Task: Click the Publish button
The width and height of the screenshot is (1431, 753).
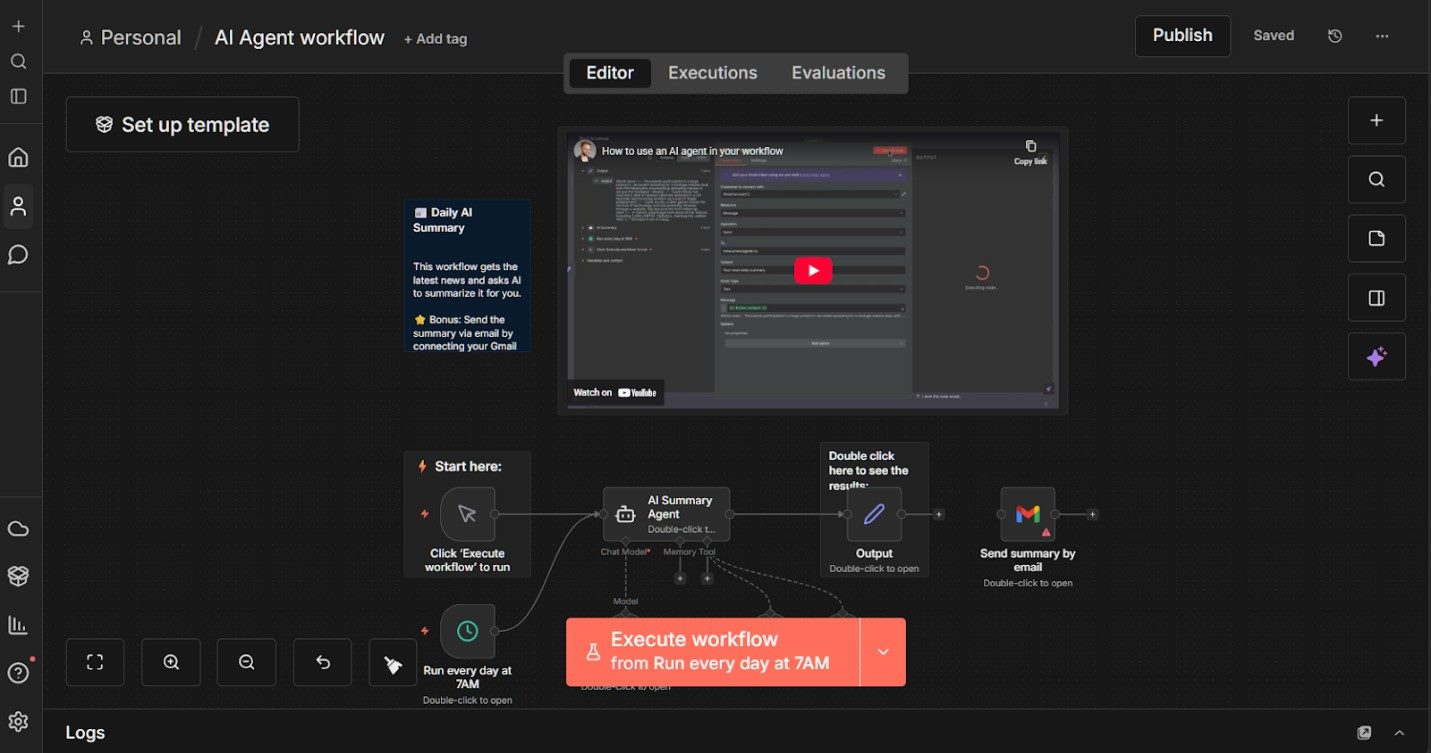Action: click(1182, 35)
